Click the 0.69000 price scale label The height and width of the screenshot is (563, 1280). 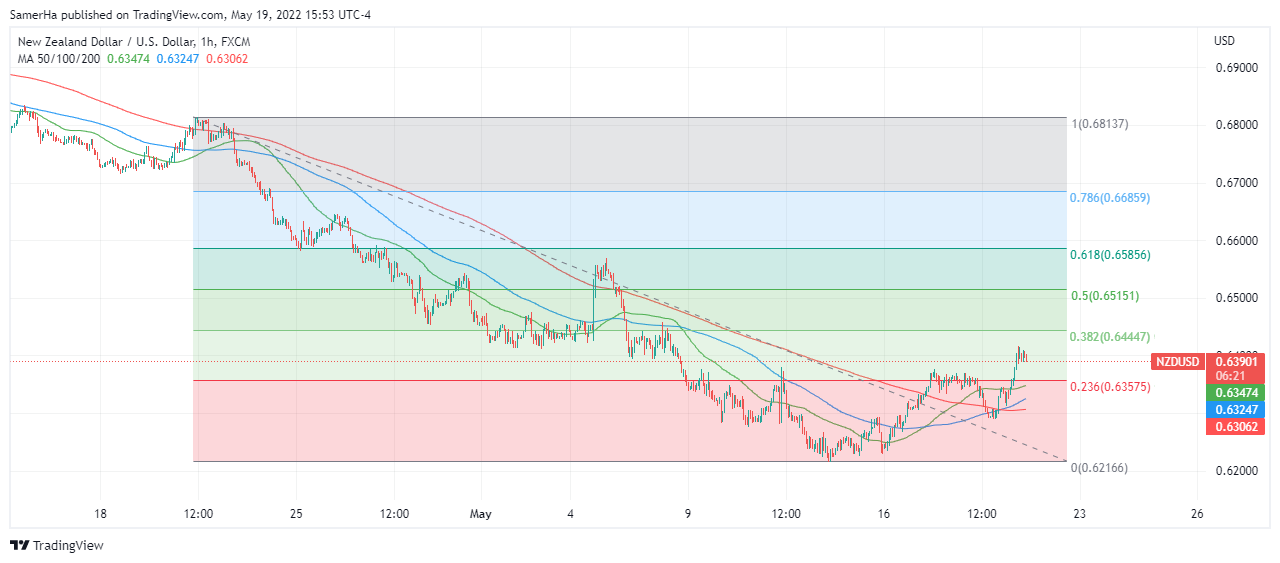1235,68
